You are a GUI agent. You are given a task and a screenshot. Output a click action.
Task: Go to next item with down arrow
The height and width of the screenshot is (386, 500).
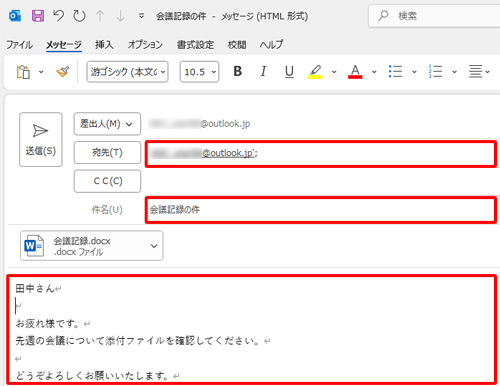120,16
